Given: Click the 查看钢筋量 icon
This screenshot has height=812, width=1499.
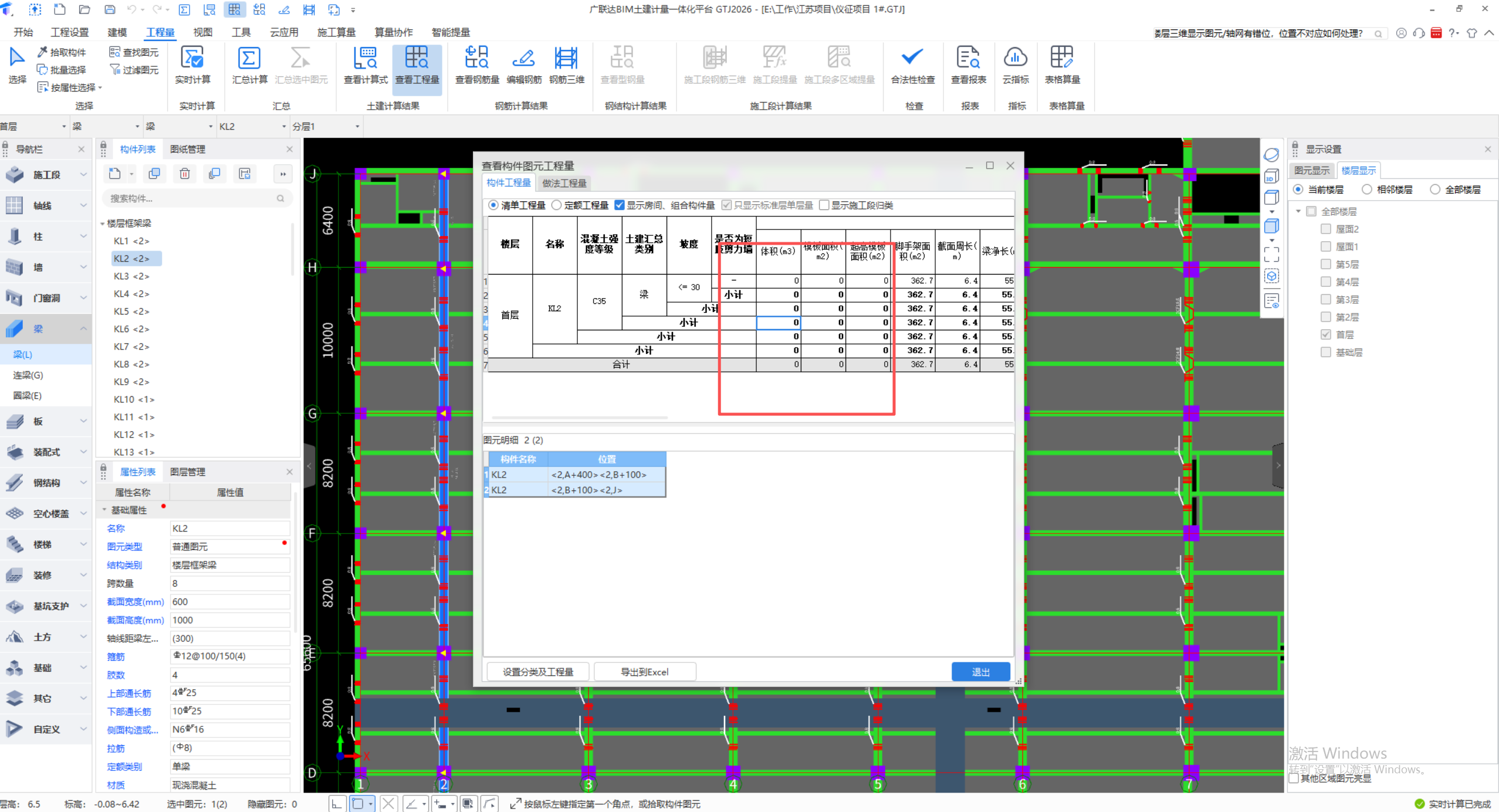Looking at the screenshot, I should (x=476, y=59).
